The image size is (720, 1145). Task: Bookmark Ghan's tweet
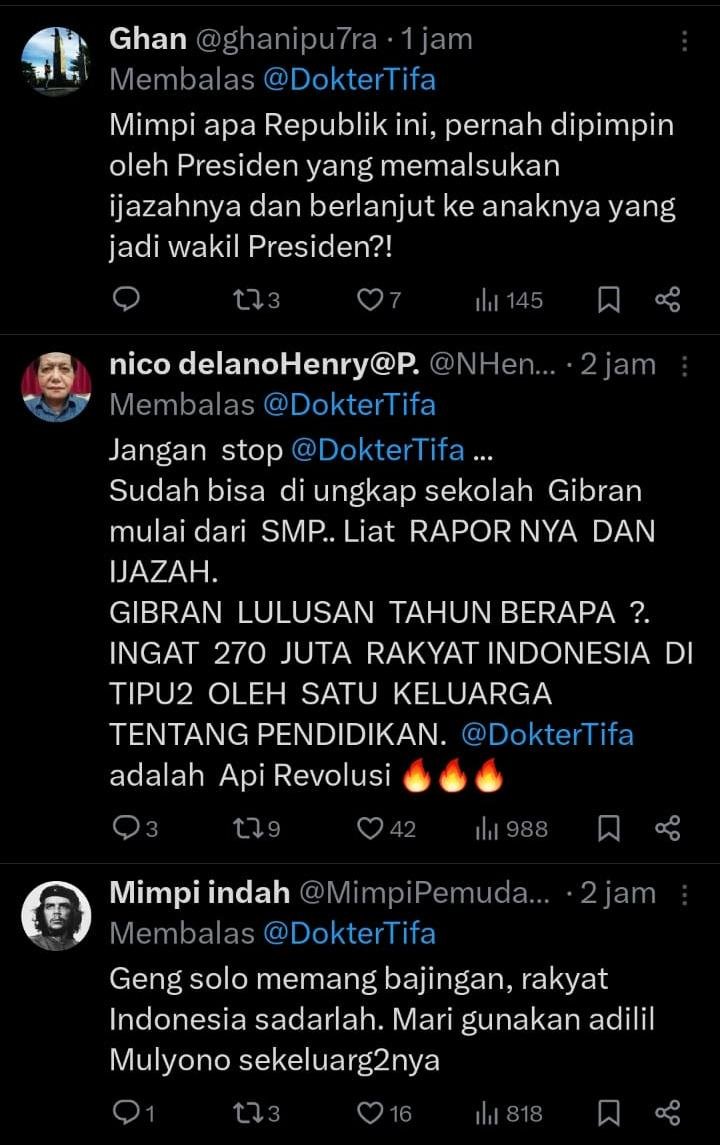click(609, 299)
